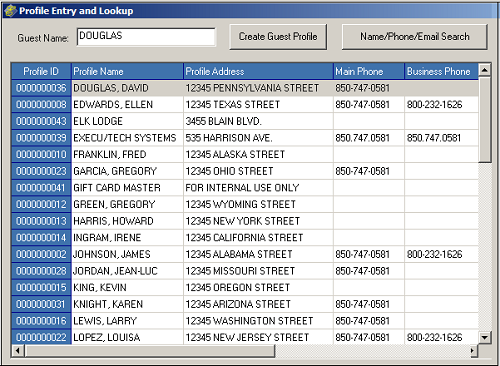Select profile ID 0000000036
The height and width of the screenshot is (366, 500).
[41, 88]
